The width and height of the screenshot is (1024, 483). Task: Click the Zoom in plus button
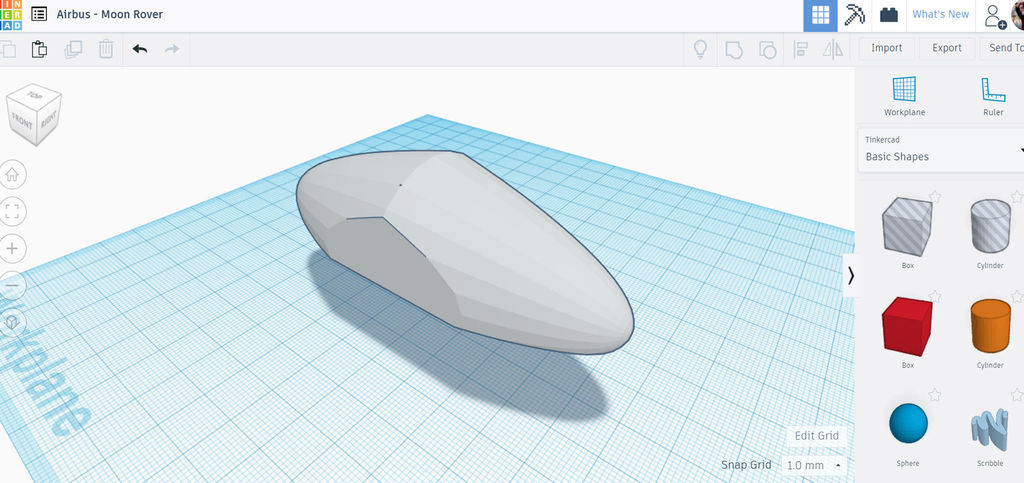point(12,248)
